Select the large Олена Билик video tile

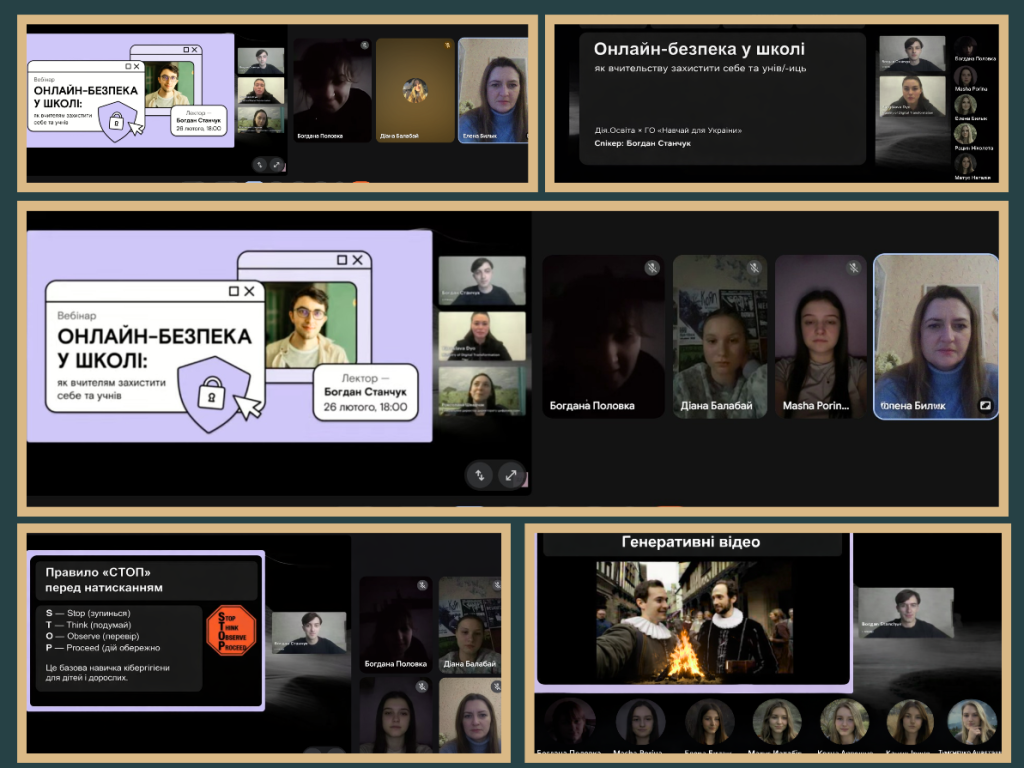[935, 335]
